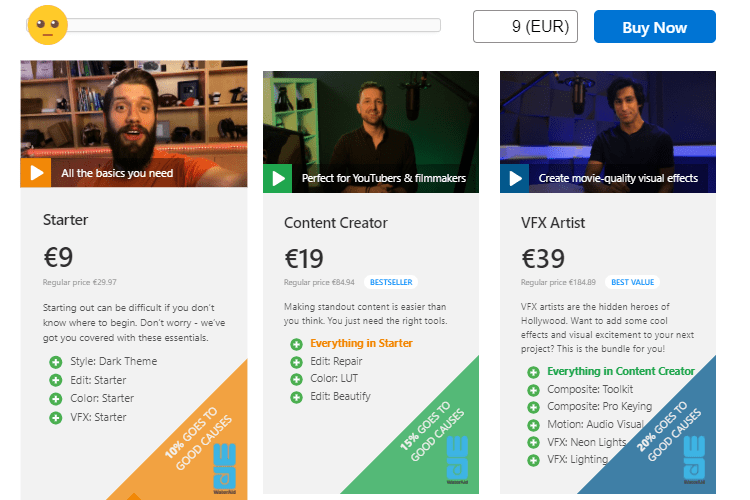Screen dimensions: 750x500
Task: Open the Everything in Content Creator link
Action: [x=621, y=371]
